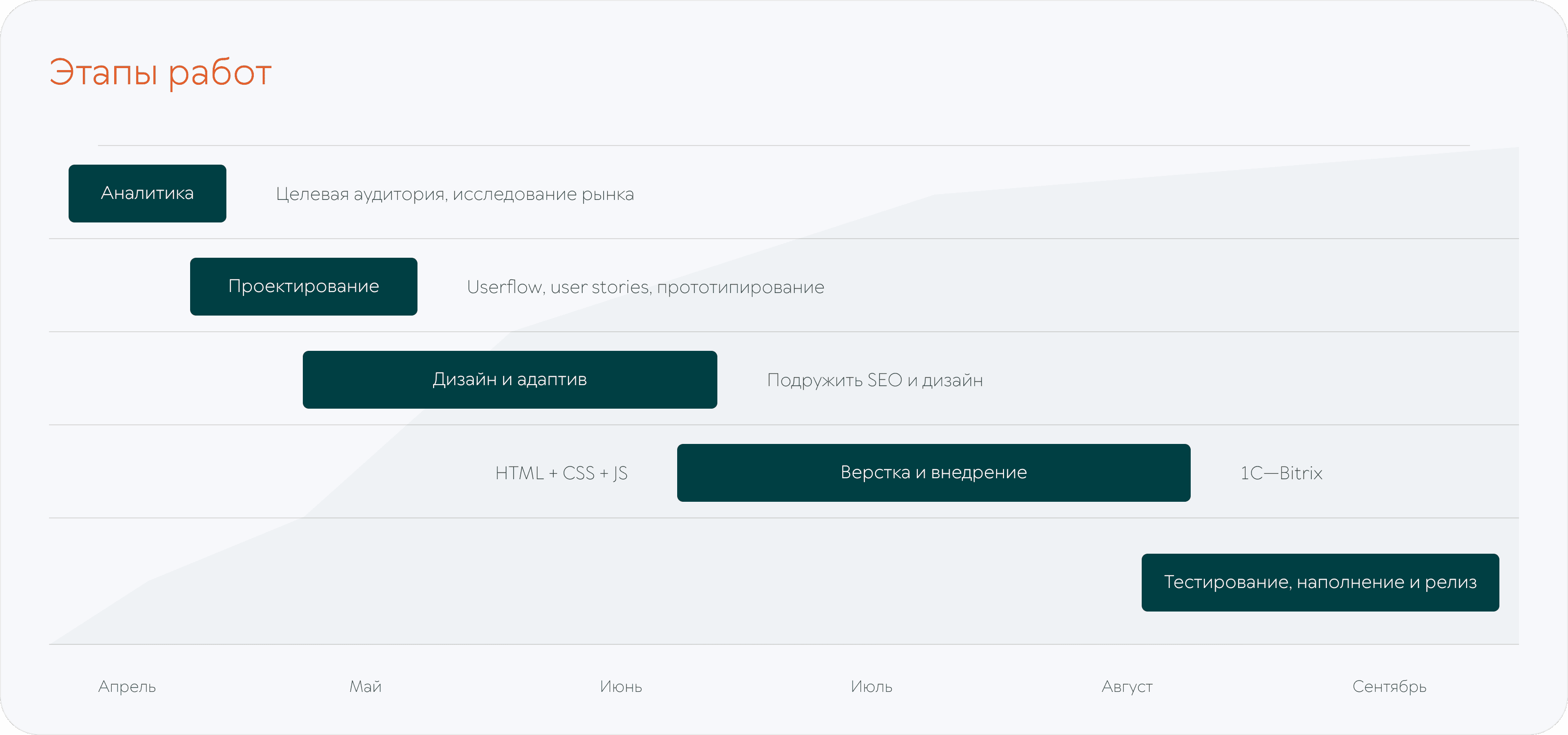Select the Сентябрь month marker
The width and height of the screenshot is (1568, 735).
[x=1389, y=687]
